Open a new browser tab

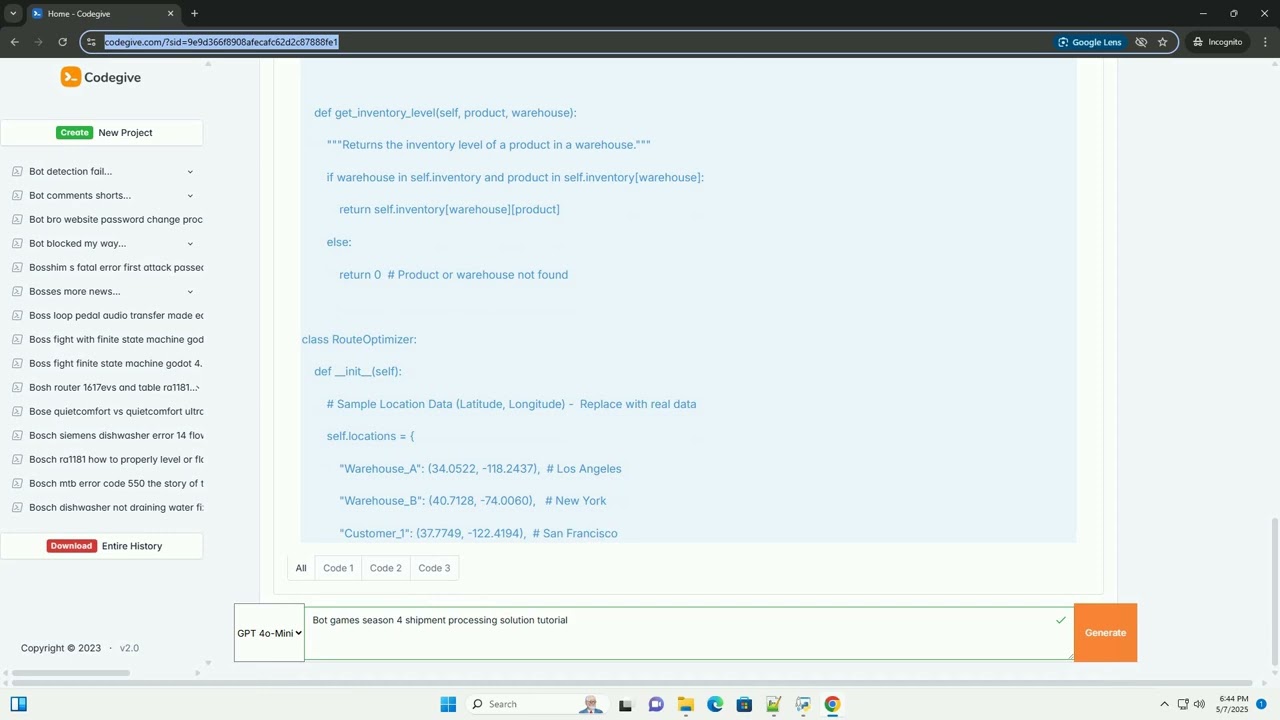click(194, 13)
